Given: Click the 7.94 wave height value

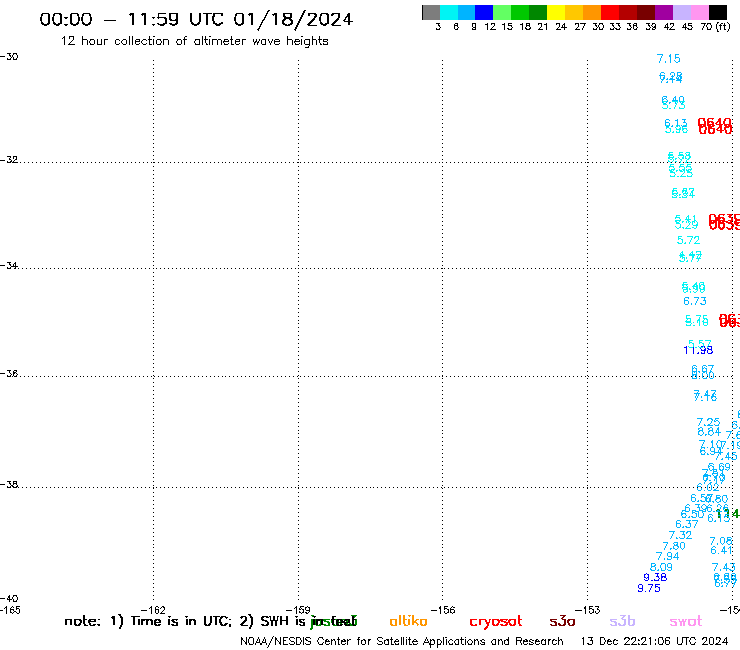Looking at the screenshot, I should click(668, 557).
